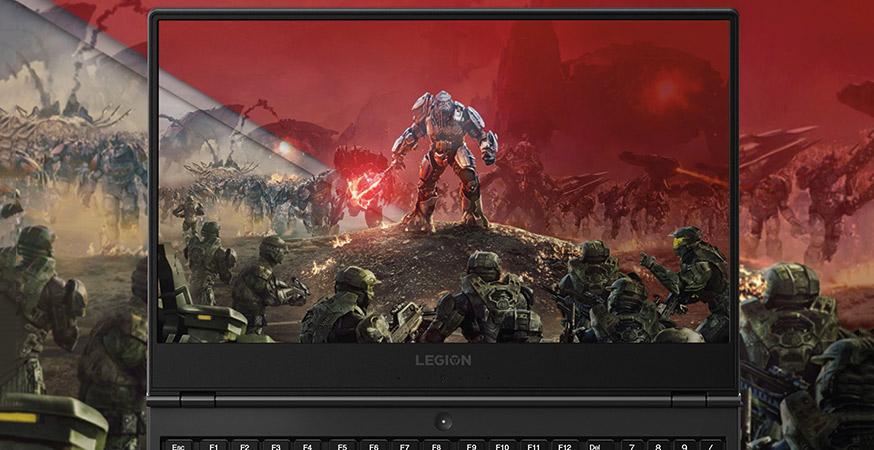Click the F12 key
This screenshot has height=450, width=874.
pos(565,446)
